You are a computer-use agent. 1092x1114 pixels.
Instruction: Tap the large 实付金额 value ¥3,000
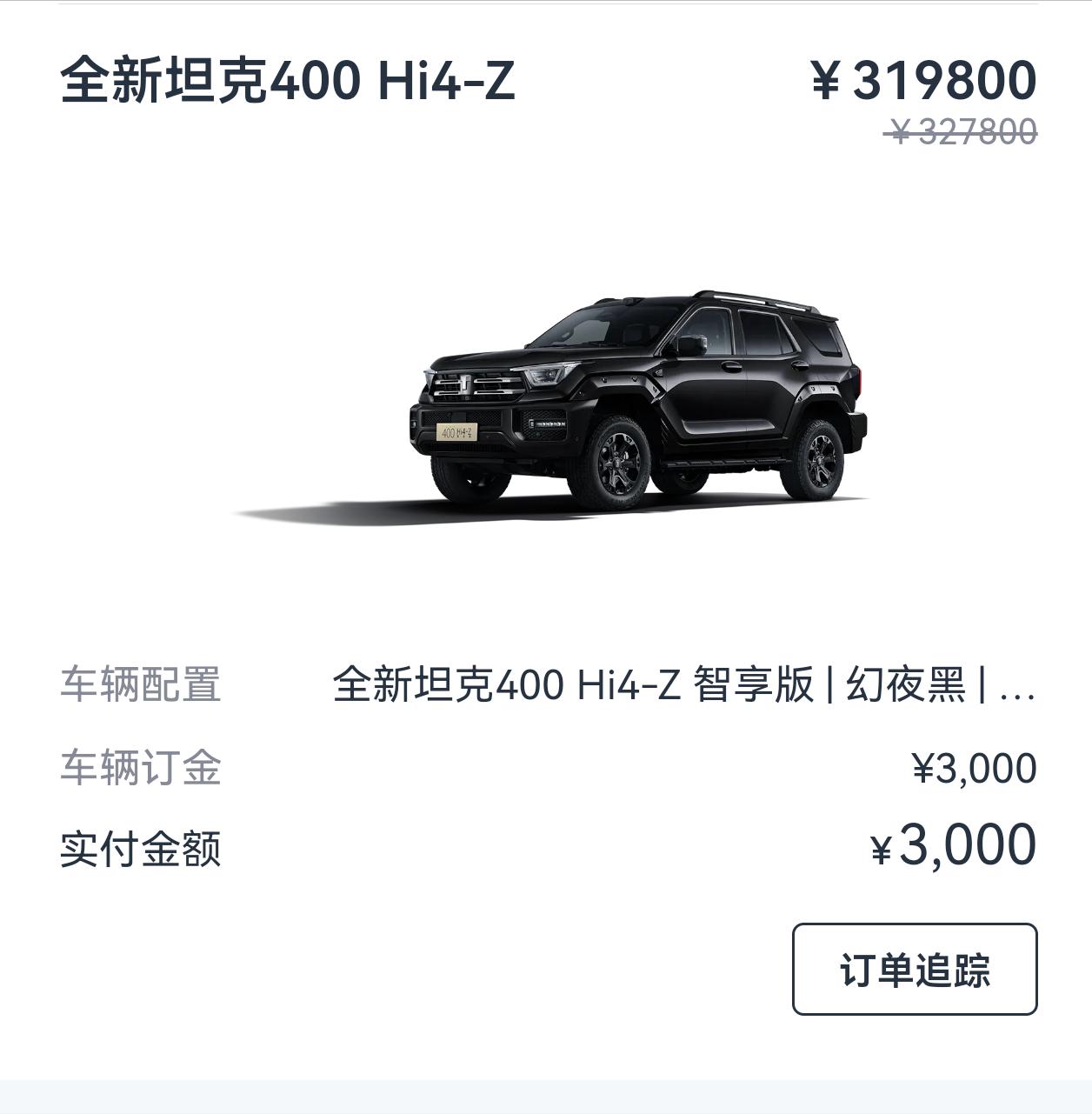click(954, 845)
